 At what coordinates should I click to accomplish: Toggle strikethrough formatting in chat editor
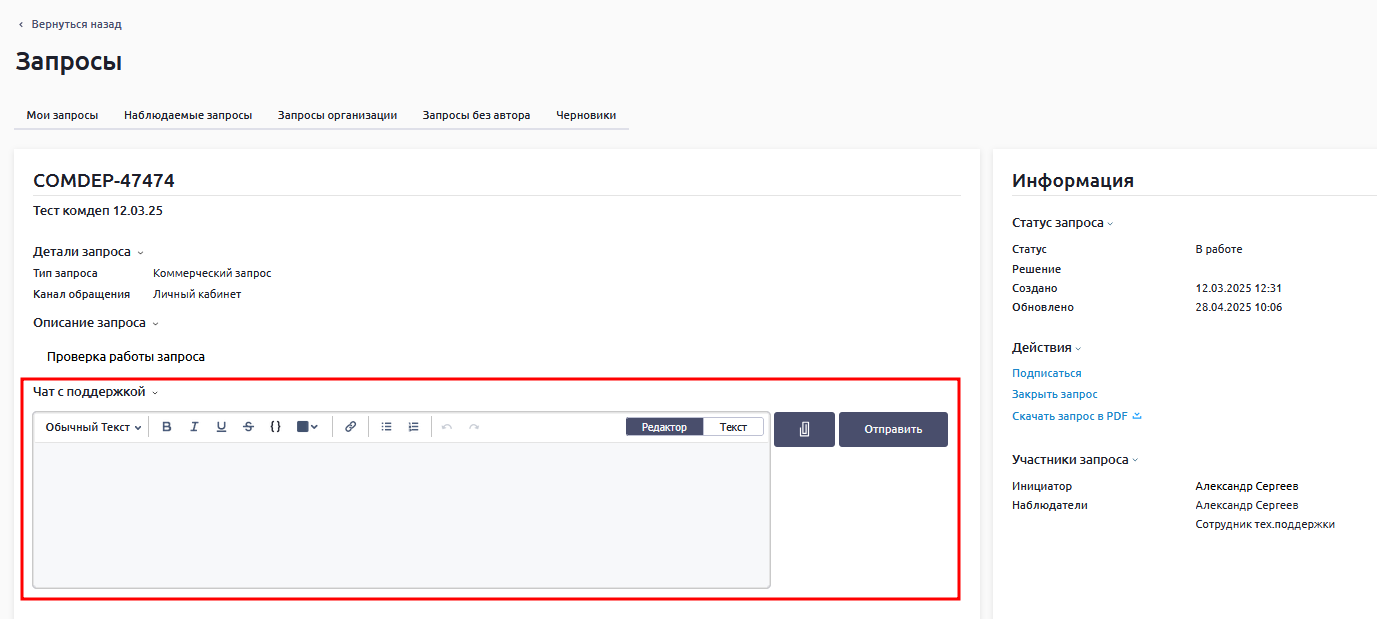point(248,427)
